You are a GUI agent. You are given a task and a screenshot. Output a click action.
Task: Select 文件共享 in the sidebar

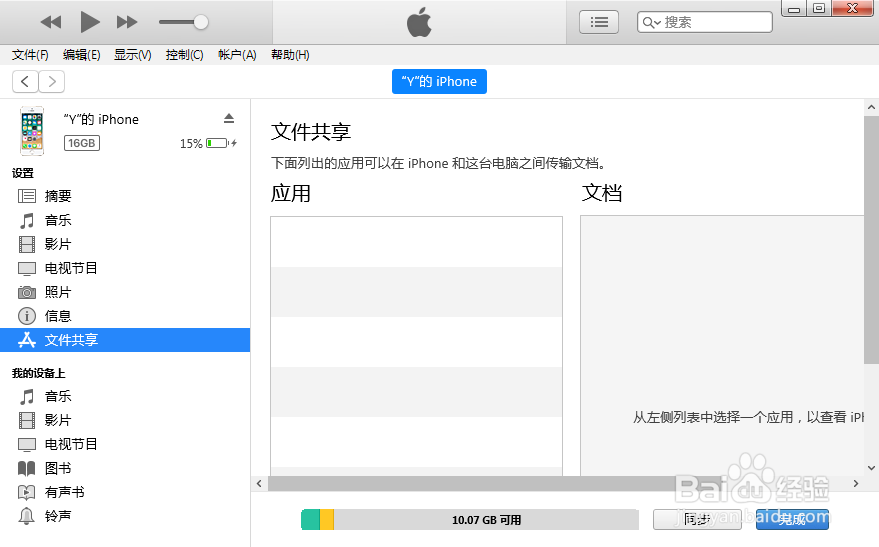[125, 340]
